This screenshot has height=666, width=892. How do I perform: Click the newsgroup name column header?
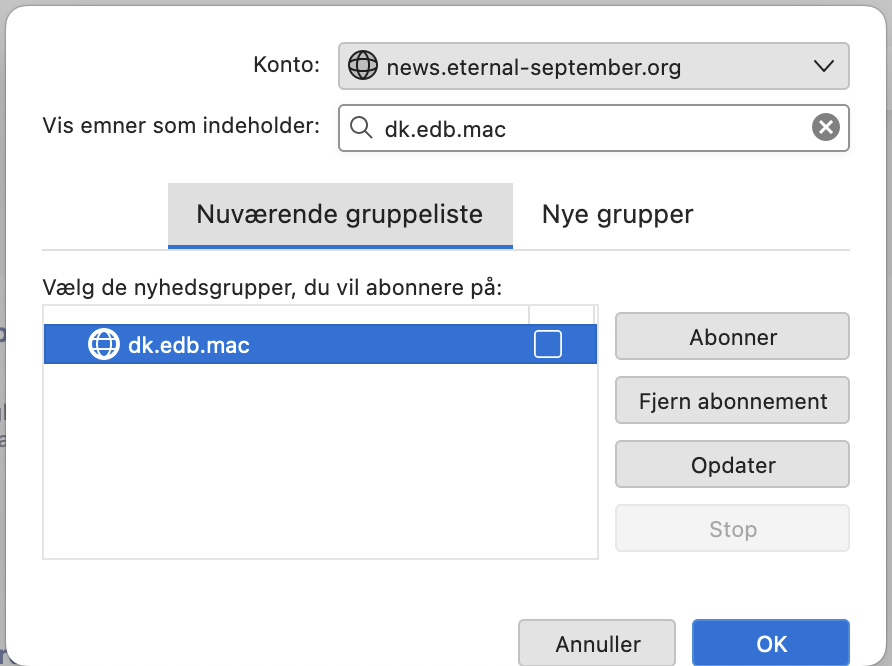click(x=286, y=315)
